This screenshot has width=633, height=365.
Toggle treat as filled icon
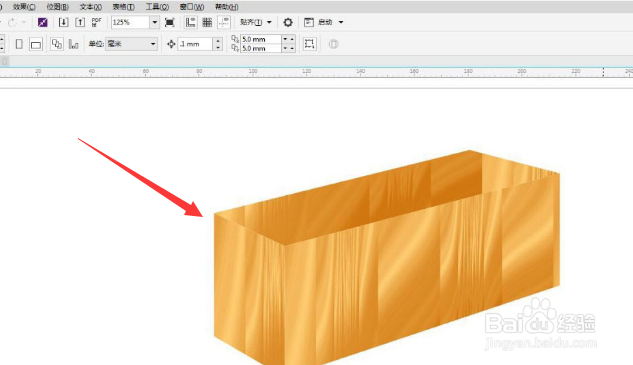point(310,44)
